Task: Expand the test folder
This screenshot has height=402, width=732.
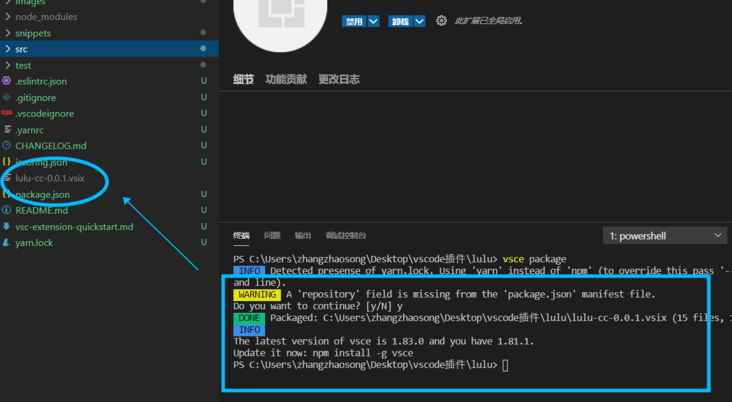Action: click(x=8, y=65)
